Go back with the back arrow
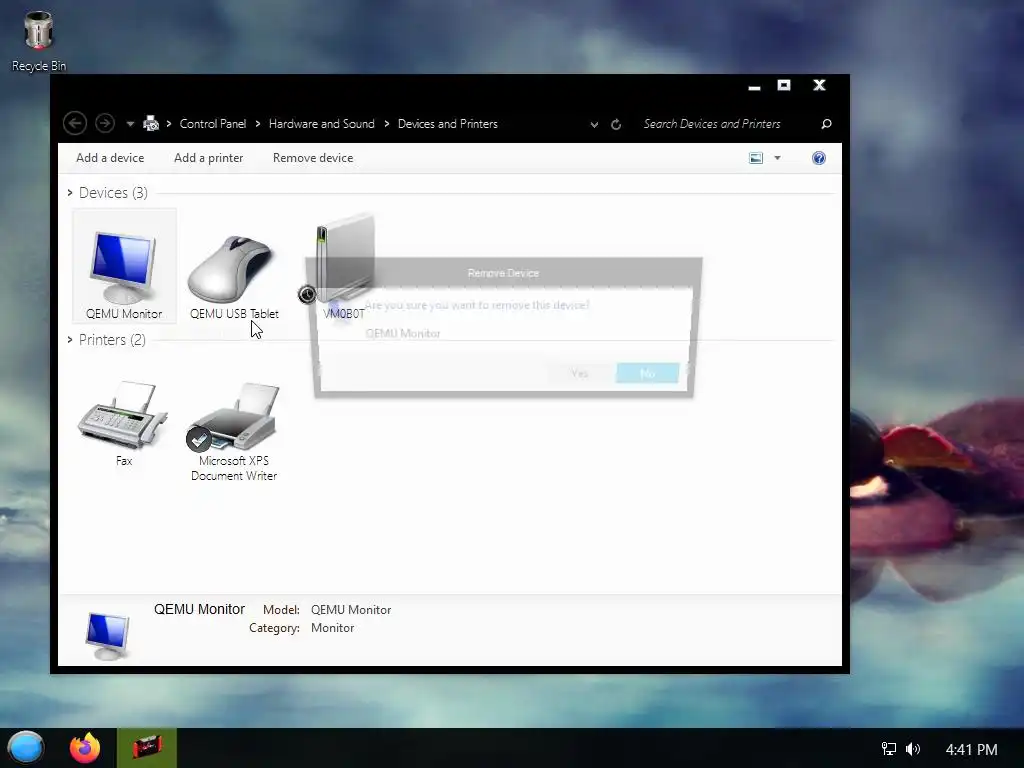1024x768 pixels. click(75, 123)
